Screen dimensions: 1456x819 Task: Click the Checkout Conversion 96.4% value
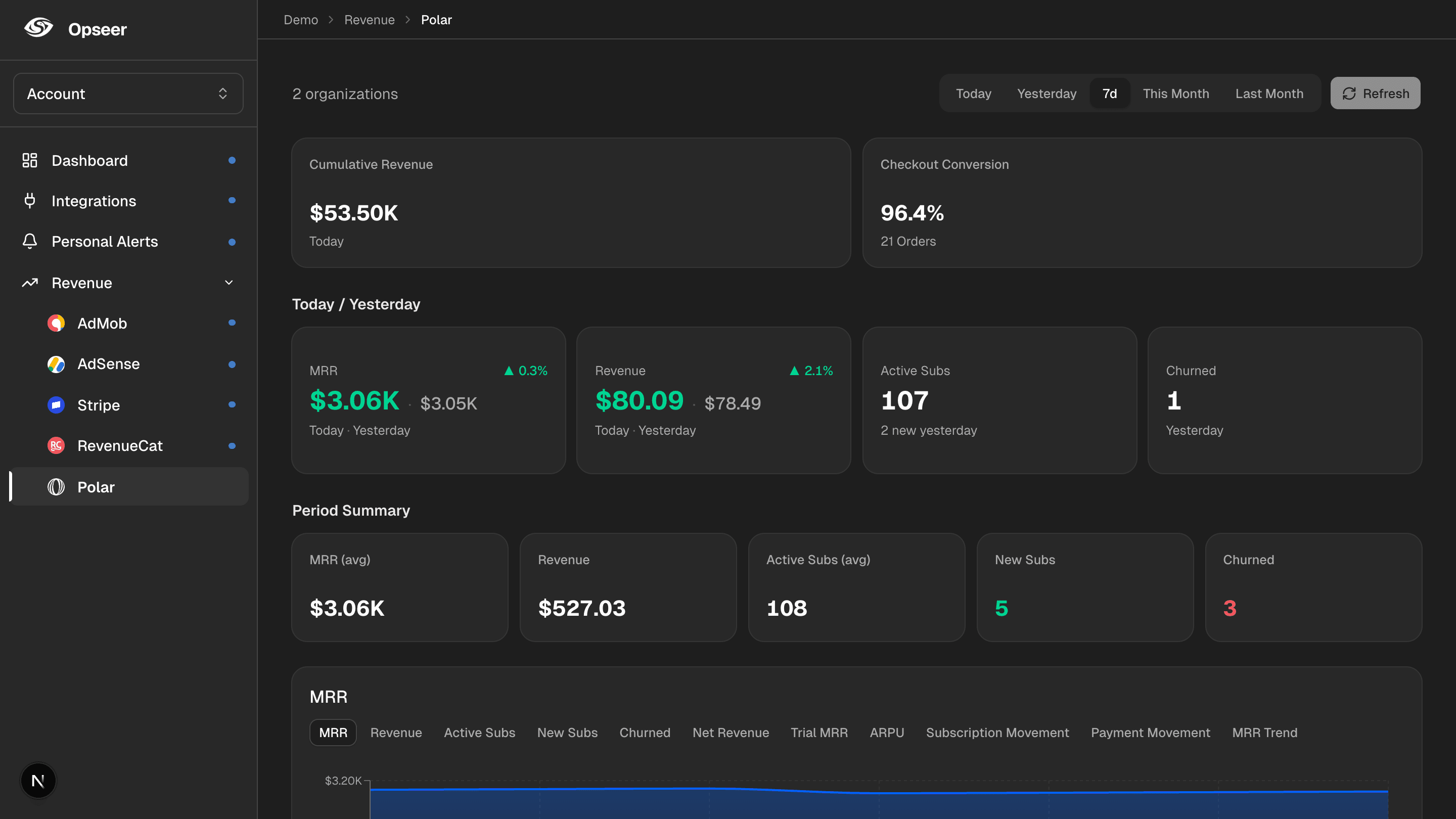[x=912, y=213]
